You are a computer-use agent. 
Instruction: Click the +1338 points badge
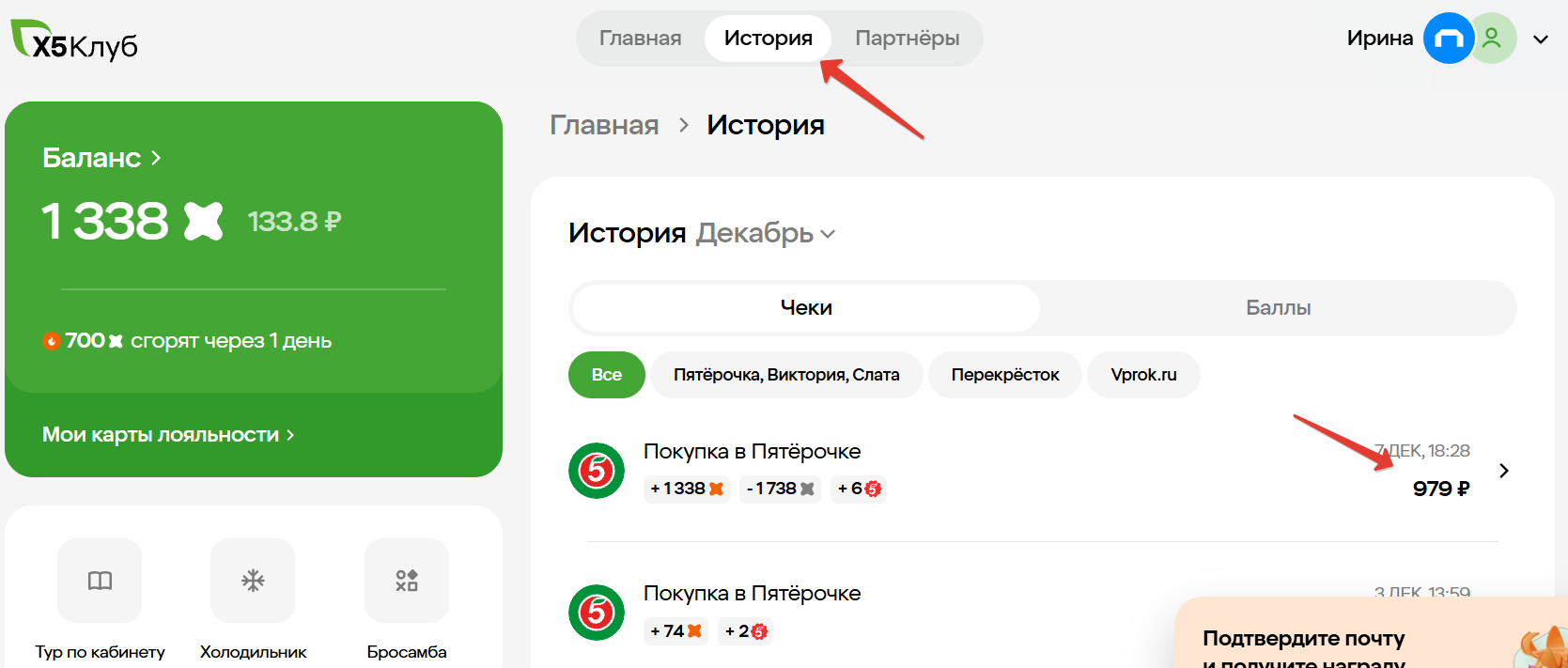coord(687,489)
